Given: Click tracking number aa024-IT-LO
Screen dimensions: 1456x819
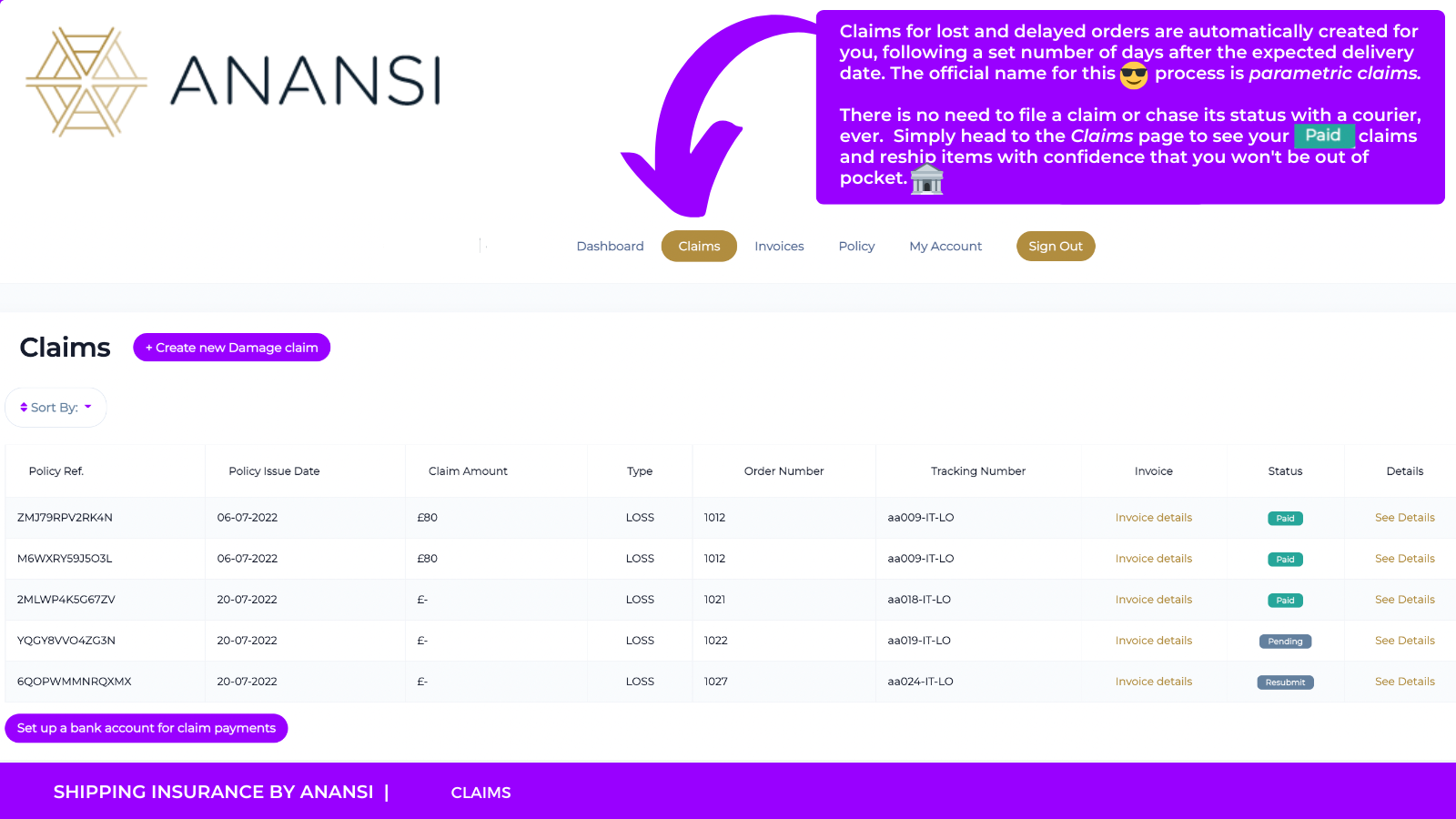Looking at the screenshot, I should coord(921,682).
